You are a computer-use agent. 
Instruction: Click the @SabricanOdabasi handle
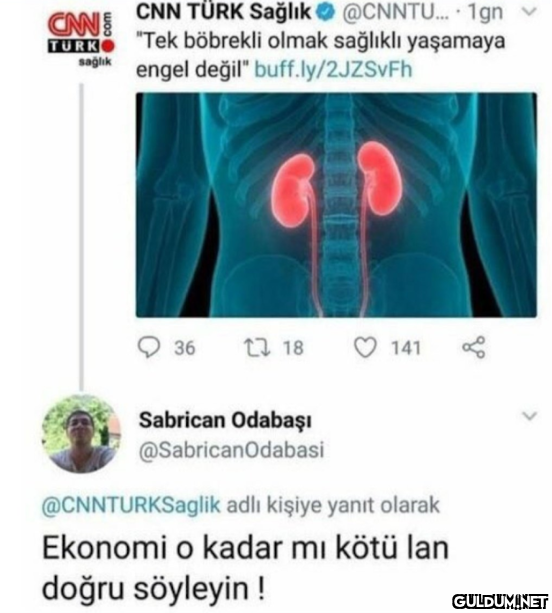click(232, 450)
